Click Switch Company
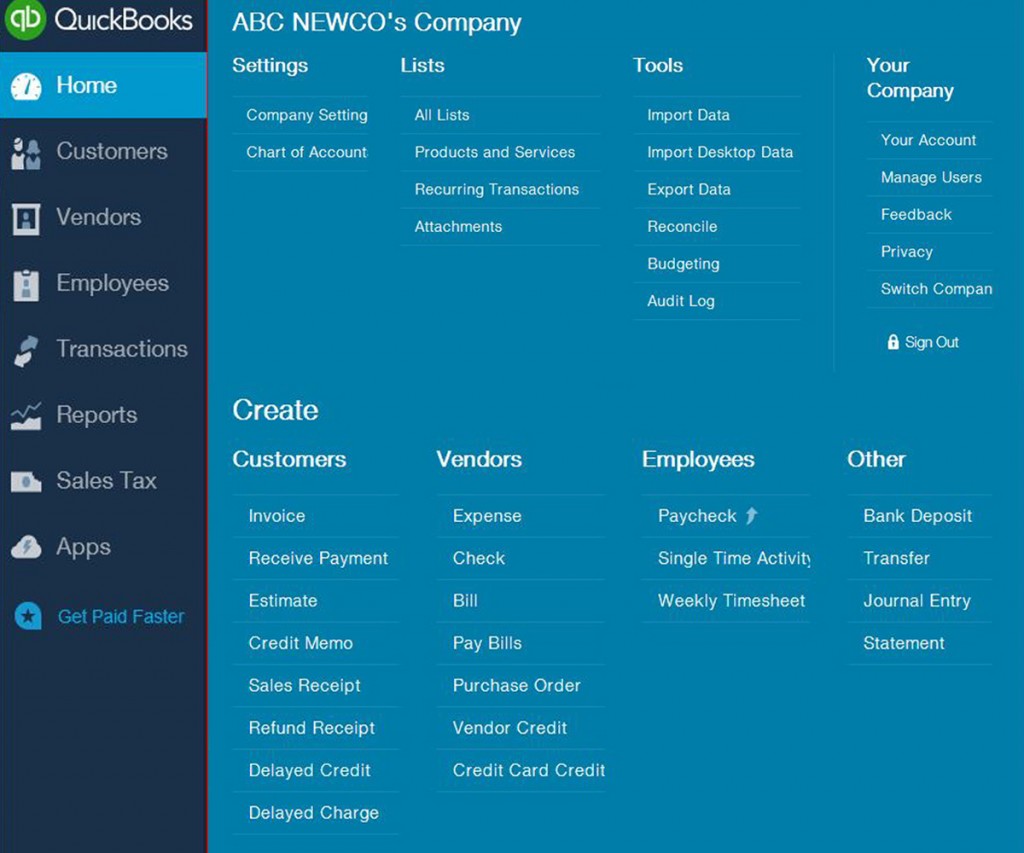 [x=936, y=289]
